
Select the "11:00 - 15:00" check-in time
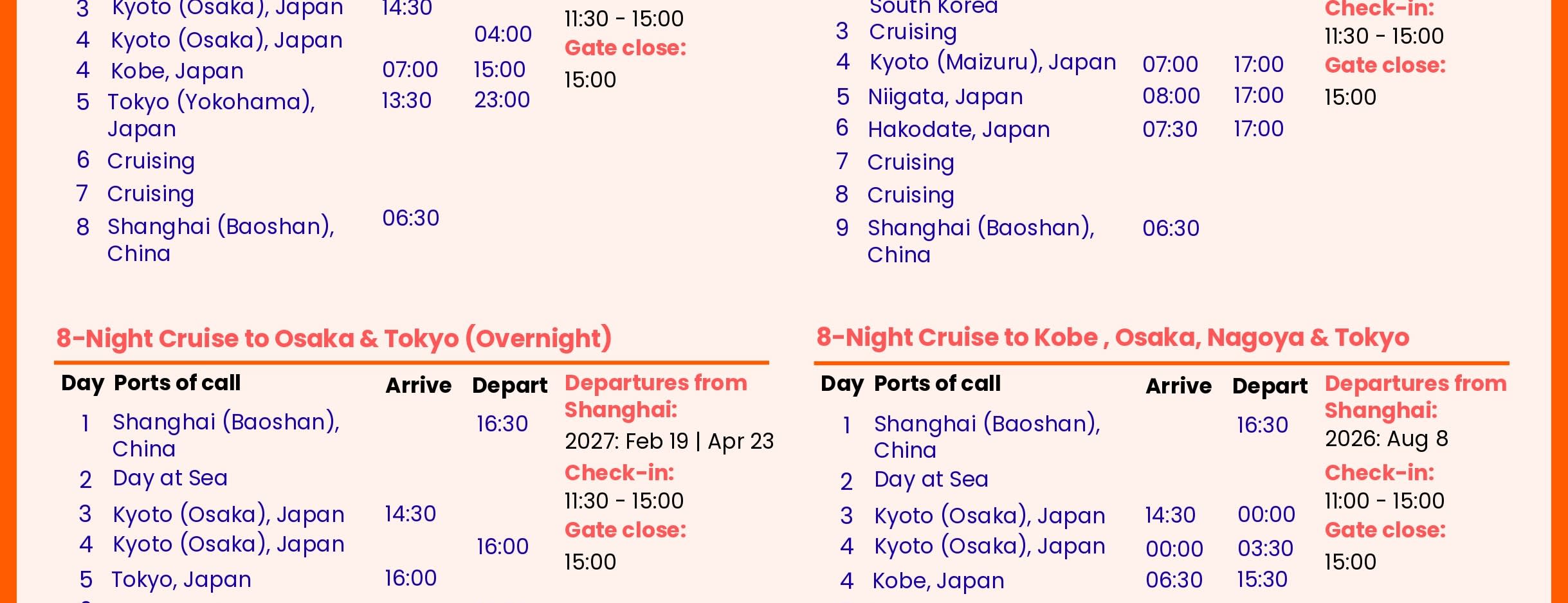coord(1384,501)
